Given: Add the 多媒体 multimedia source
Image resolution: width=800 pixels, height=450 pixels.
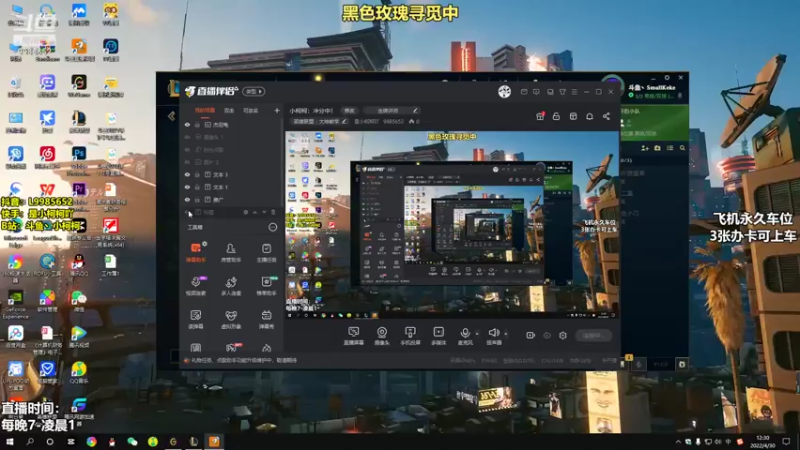Looking at the screenshot, I should 438,336.
